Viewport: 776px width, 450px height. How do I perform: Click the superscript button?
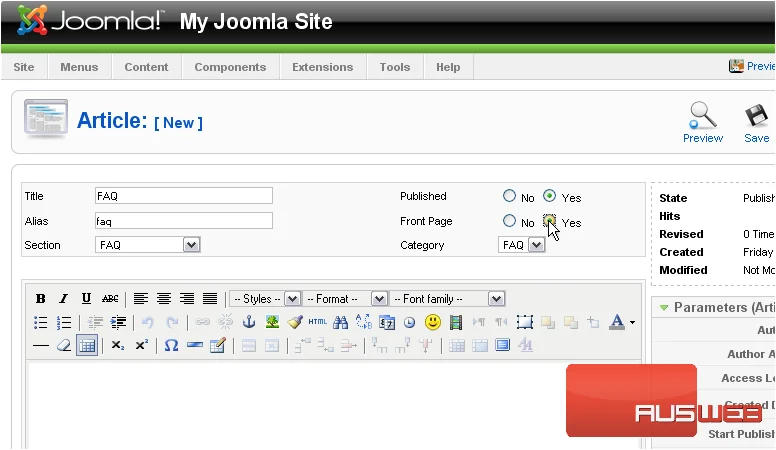tap(142, 346)
